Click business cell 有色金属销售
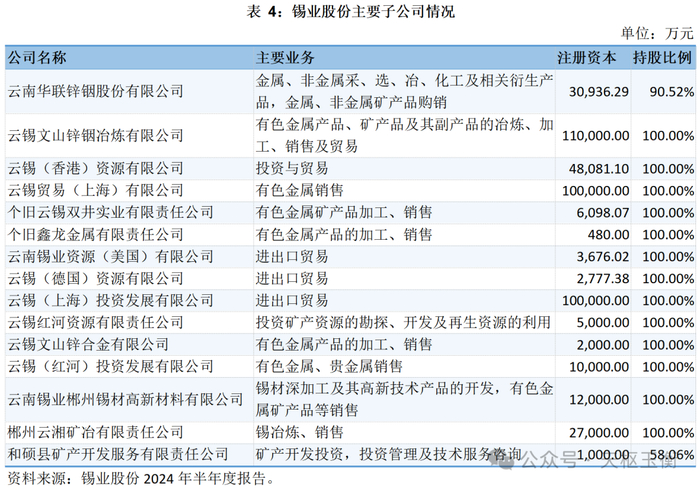 300,191
